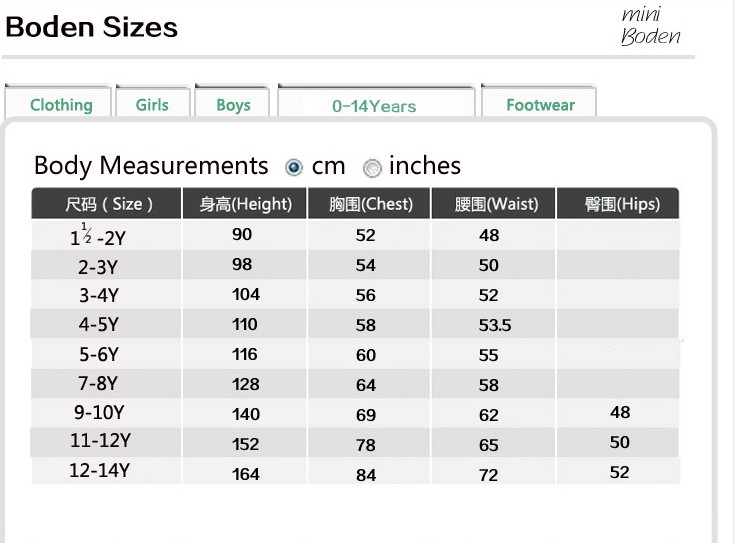Click the Chest column header
Viewport: 735px width, 543px height.
pos(369,203)
